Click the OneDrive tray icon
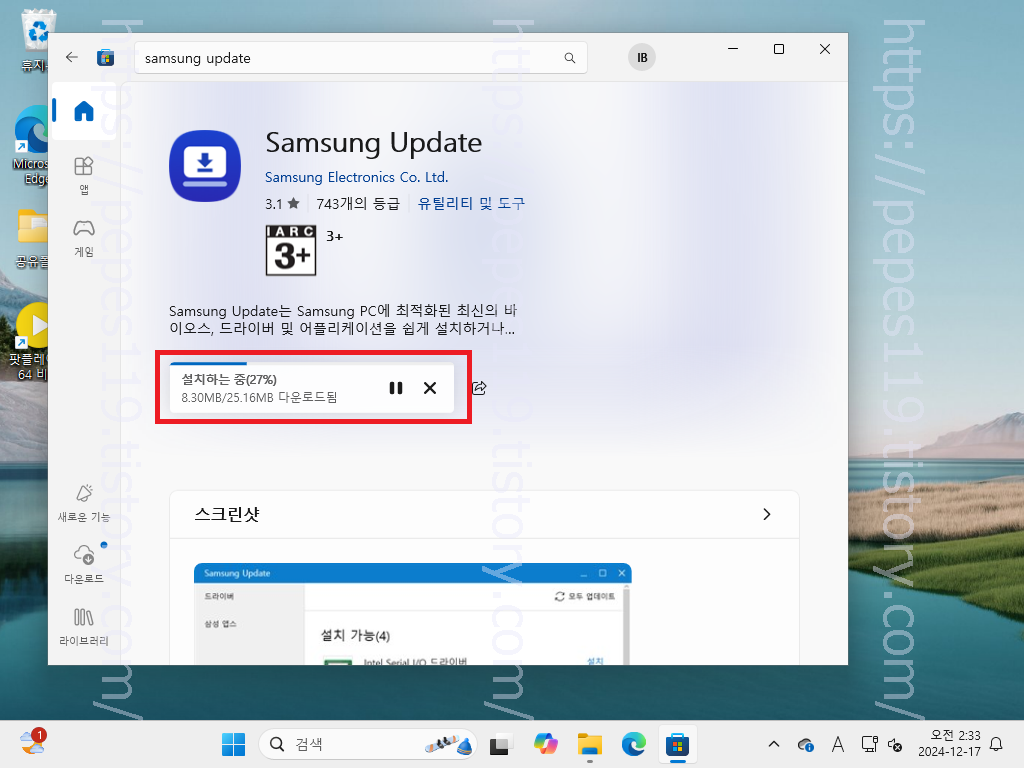The height and width of the screenshot is (768, 1024). (805, 744)
